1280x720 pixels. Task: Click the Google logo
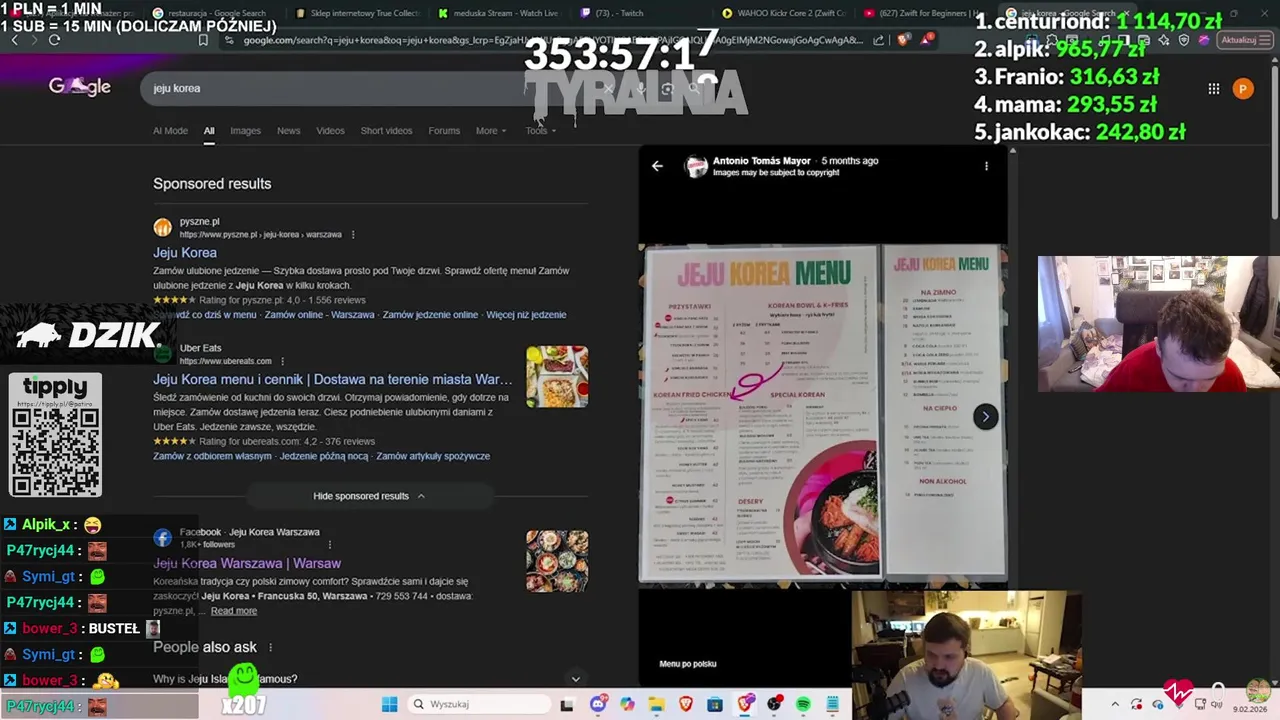click(x=80, y=87)
